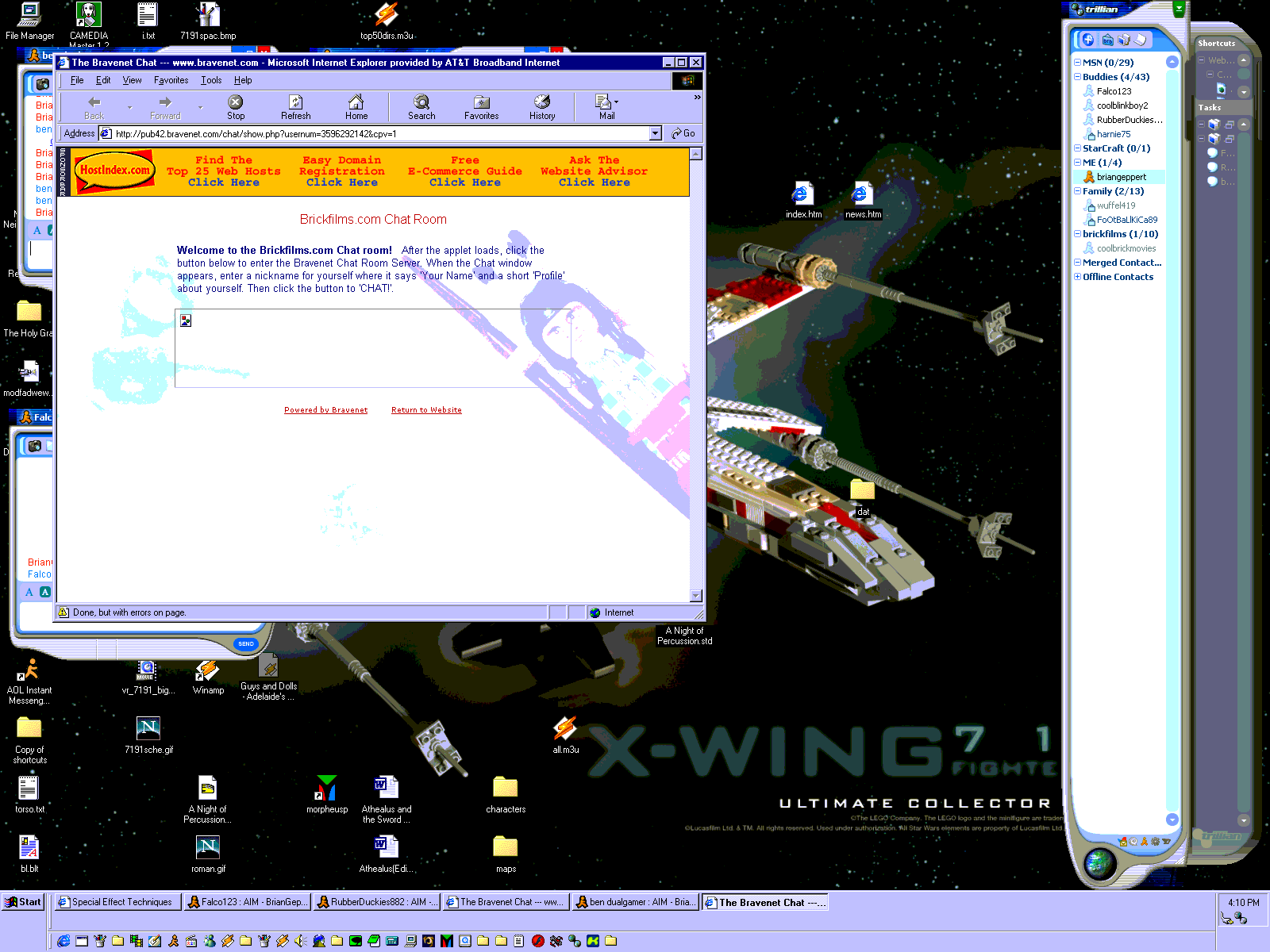The width and height of the screenshot is (1270, 952).
Task: Open the Tools menu in Internet Explorer
Action: (211, 80)
